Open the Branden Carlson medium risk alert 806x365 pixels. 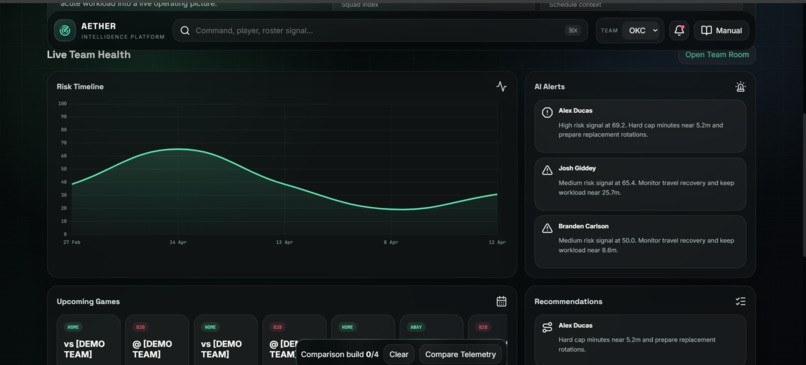coord(640,242)
